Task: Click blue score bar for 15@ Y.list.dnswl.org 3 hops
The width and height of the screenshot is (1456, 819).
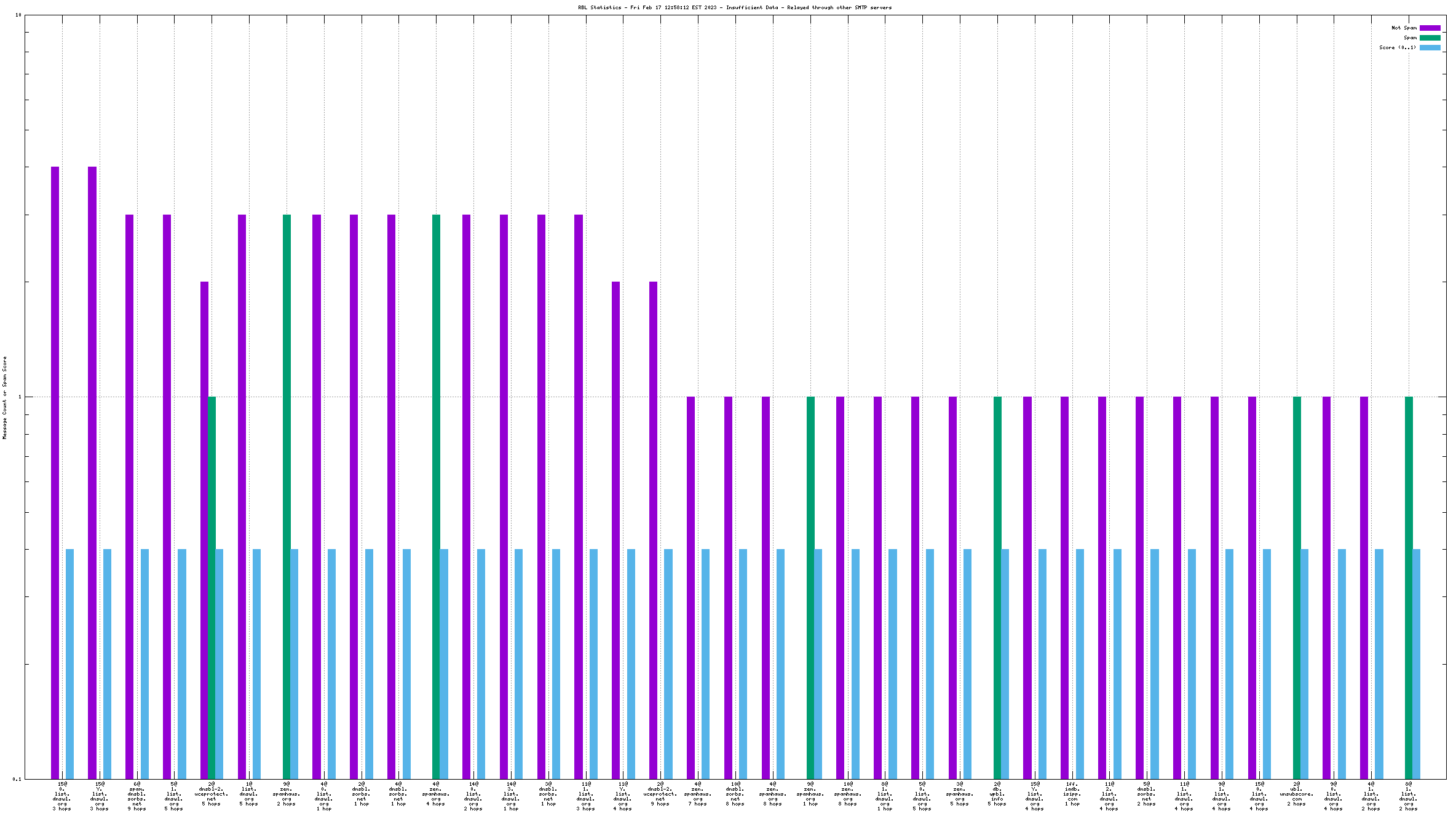Action: pos(107,664)
